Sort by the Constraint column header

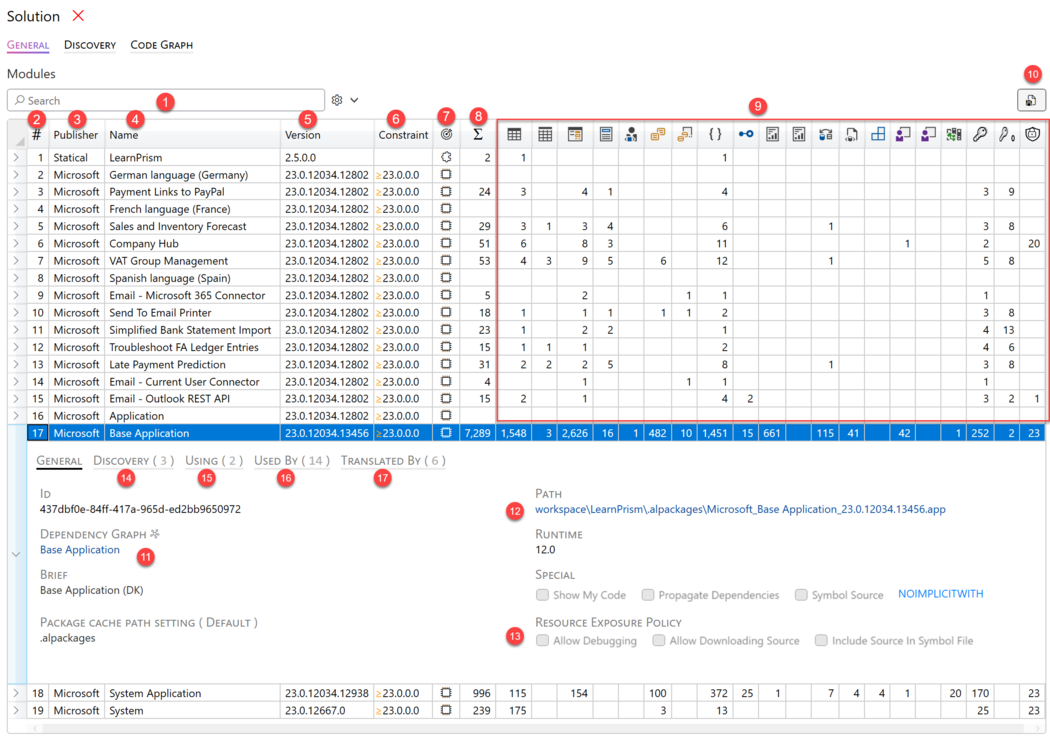403,135
